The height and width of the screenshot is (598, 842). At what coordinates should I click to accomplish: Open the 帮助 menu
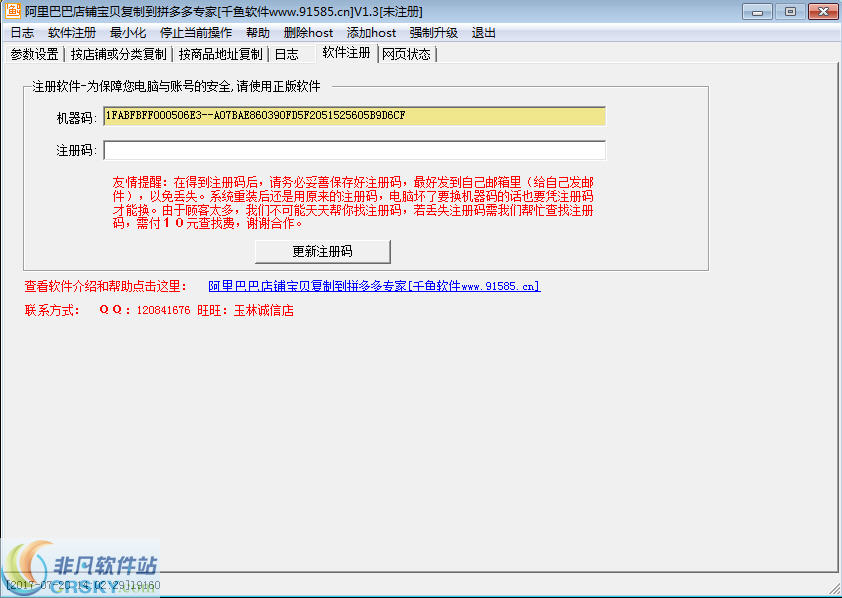coord(258,33)
